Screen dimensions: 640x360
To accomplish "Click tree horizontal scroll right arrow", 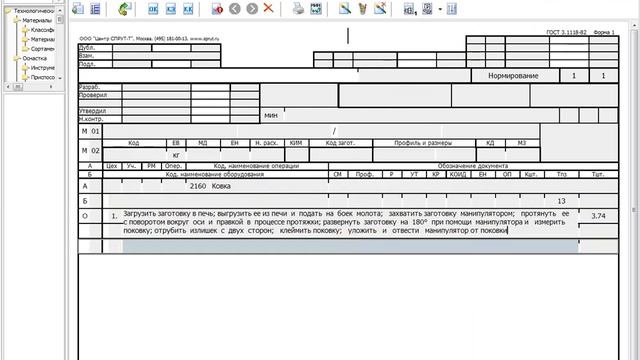I will click(51, 87).
